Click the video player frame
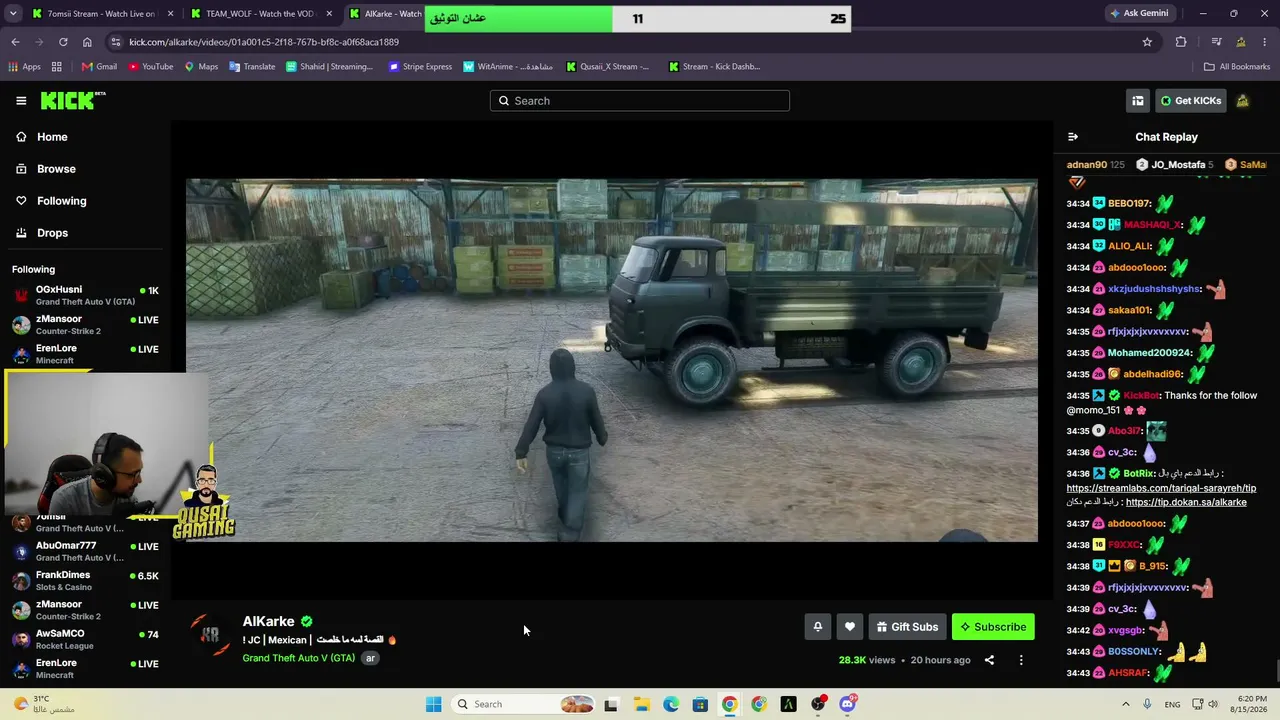The height and width of the screenshot is (720, 1280). tap(612, 361)
